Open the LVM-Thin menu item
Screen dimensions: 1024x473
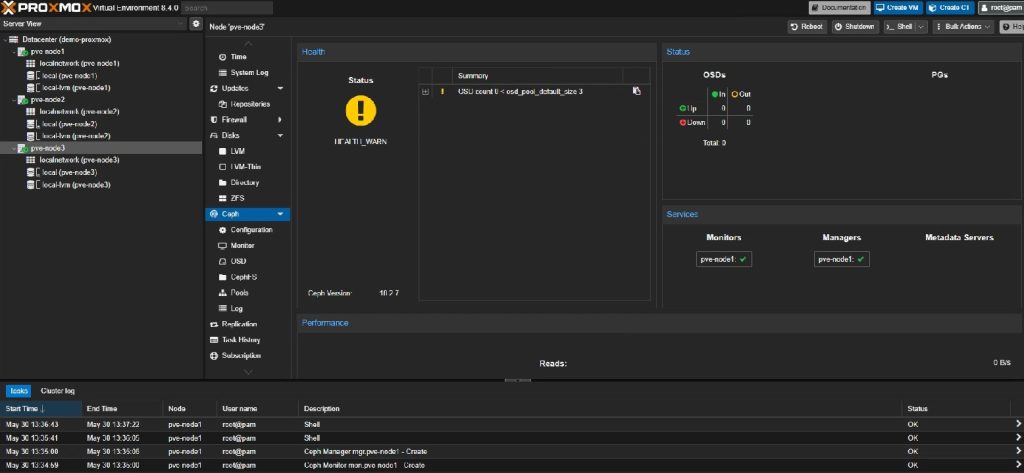[248, 167]
